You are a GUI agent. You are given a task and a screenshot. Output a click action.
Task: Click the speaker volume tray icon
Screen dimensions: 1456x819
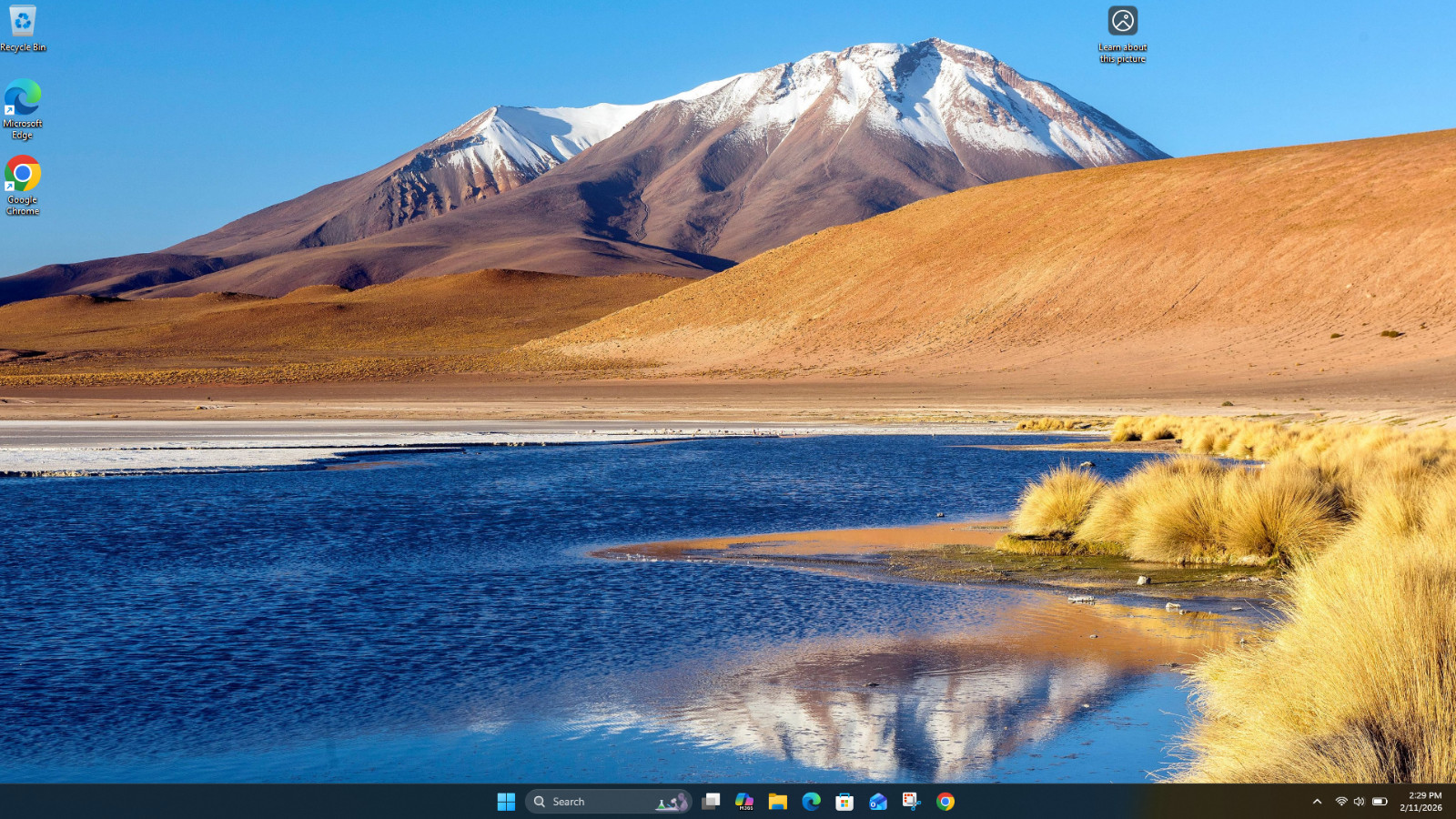[x=1360, y=802]
